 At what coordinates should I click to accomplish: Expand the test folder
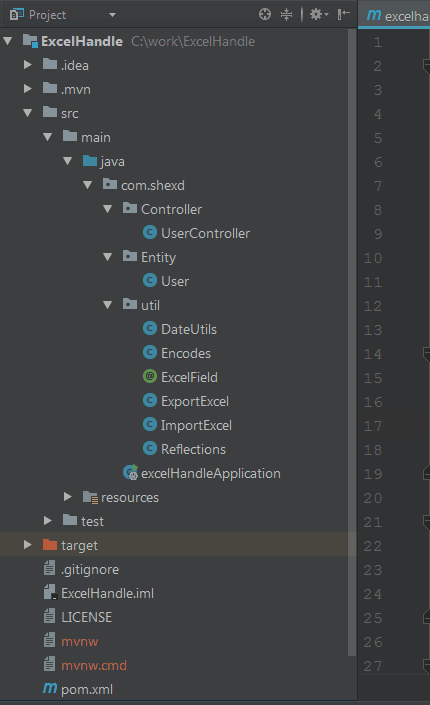point(48,521)
